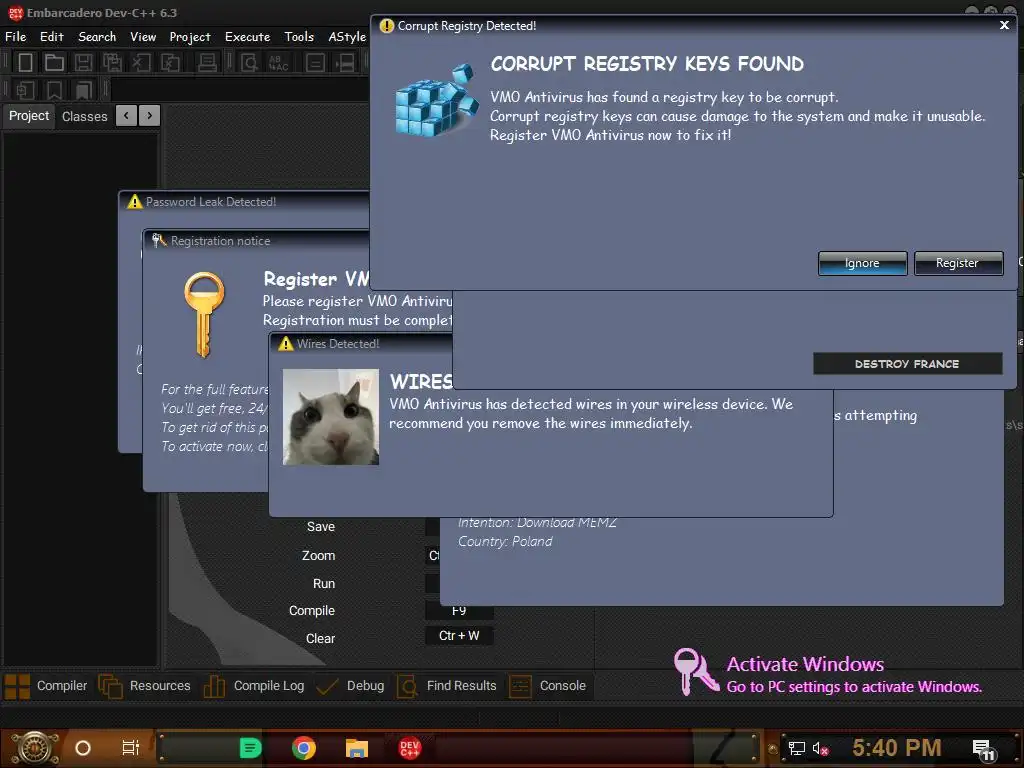Open the green notes app on taskbar
This screenshot has height=768, width=1024.
coord(250,748)
